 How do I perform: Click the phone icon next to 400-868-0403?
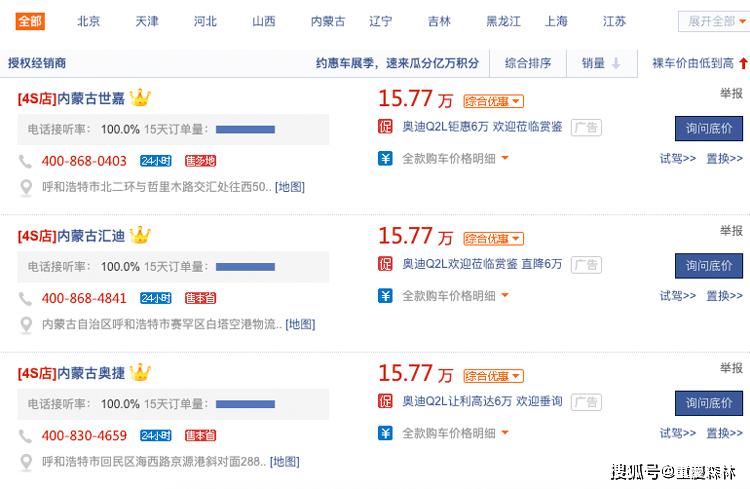pyautogui.click(x=26, y=161)
